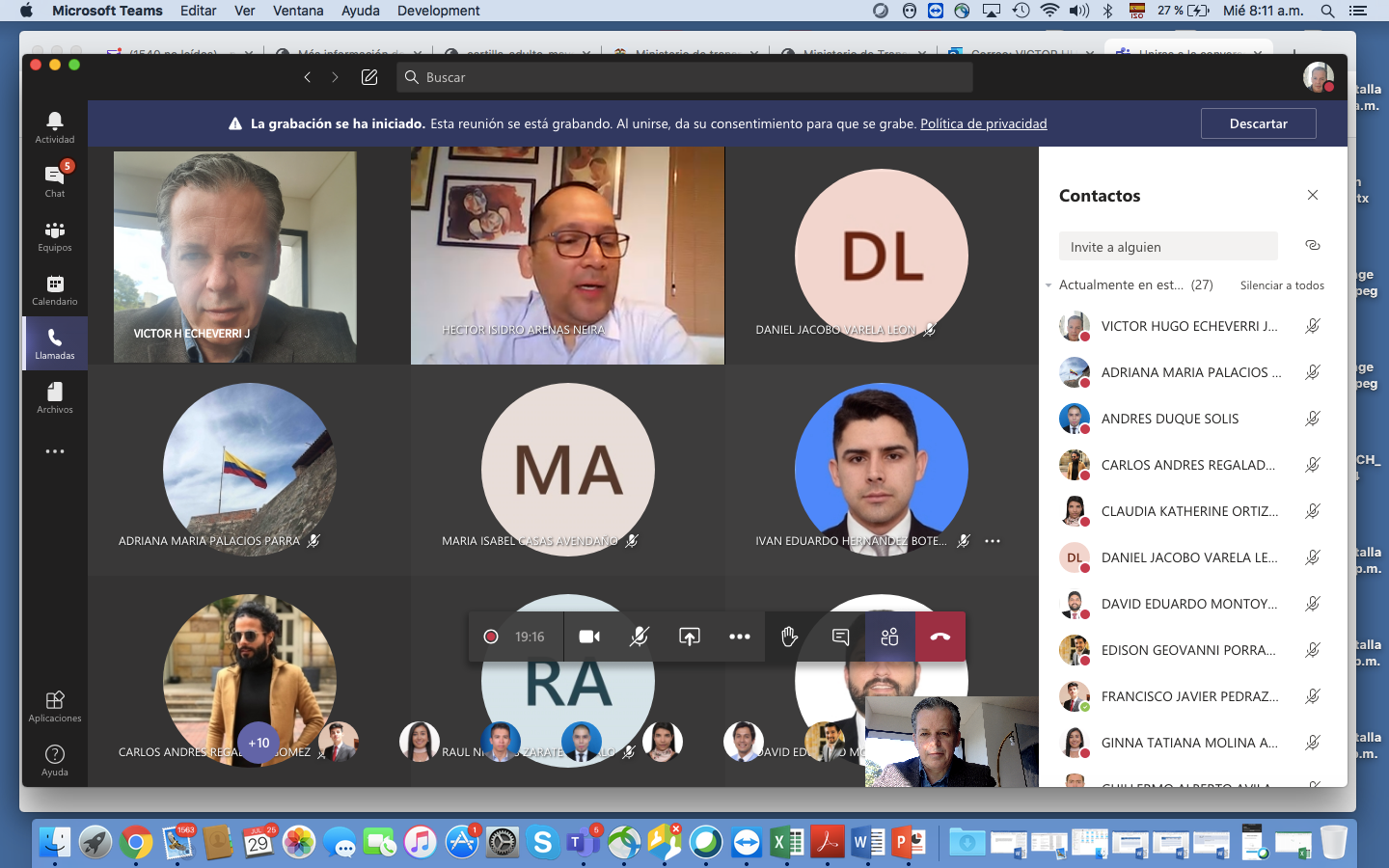Toggle mute for ADRIANA MARIA PALACIOS in list
Image resolution: width=1389 pixels, height=868 pixels.
[1313, 372]
